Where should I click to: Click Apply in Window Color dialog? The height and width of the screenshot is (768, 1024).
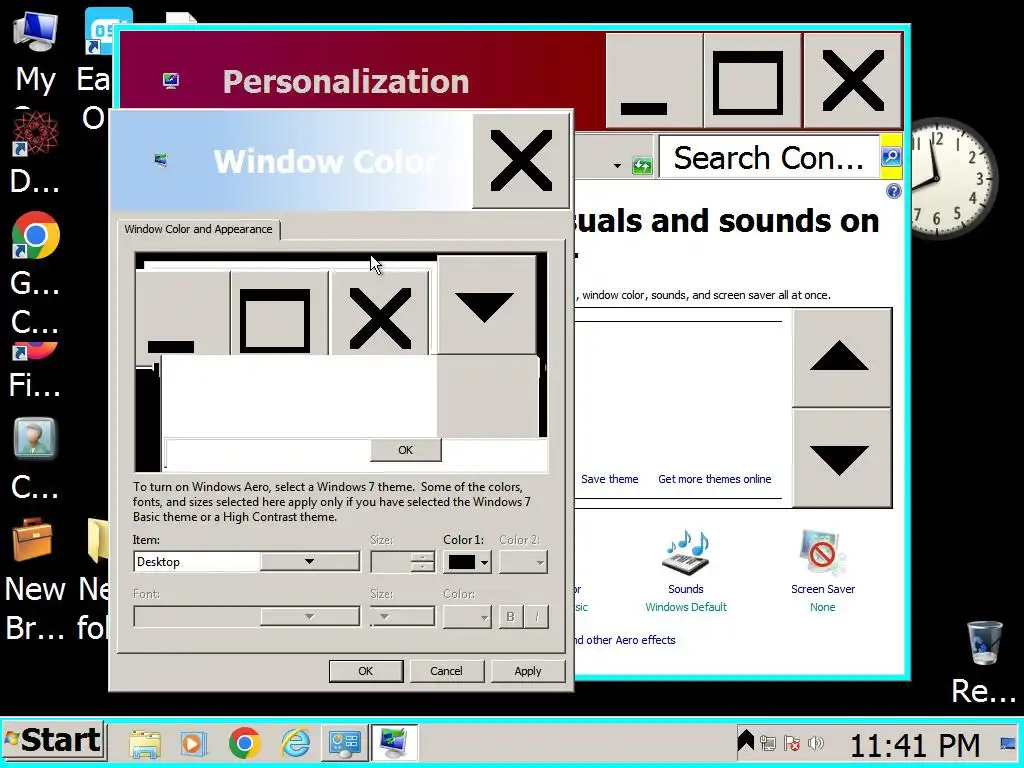click(528, 671)
